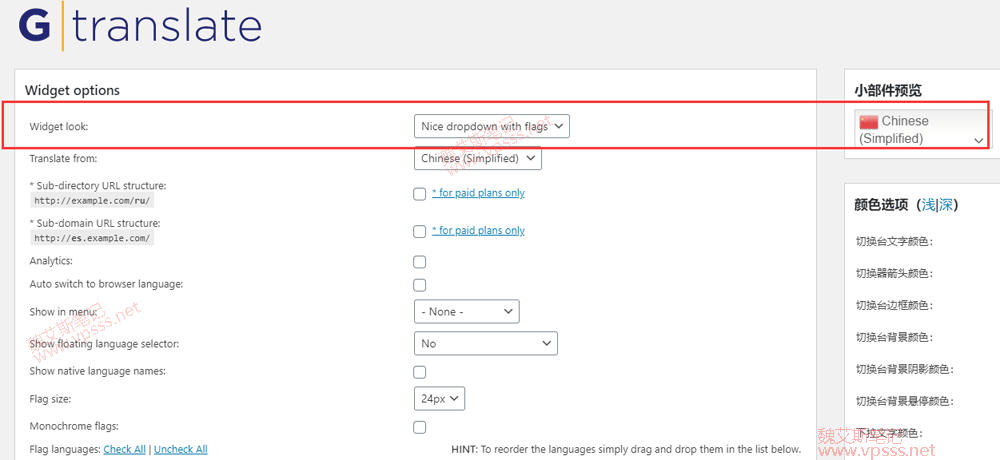Screen dimensions: 1000x460
Task: Open paid plans link beside Sub-directory option
Action: coord(478,193)
